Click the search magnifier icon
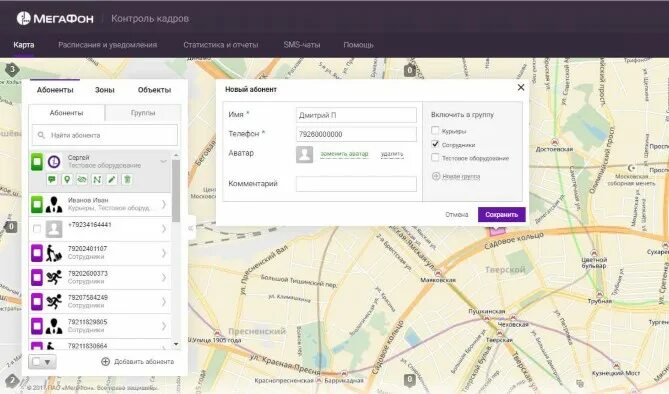Viewport: 669px width, 394px height. (41, 135)
